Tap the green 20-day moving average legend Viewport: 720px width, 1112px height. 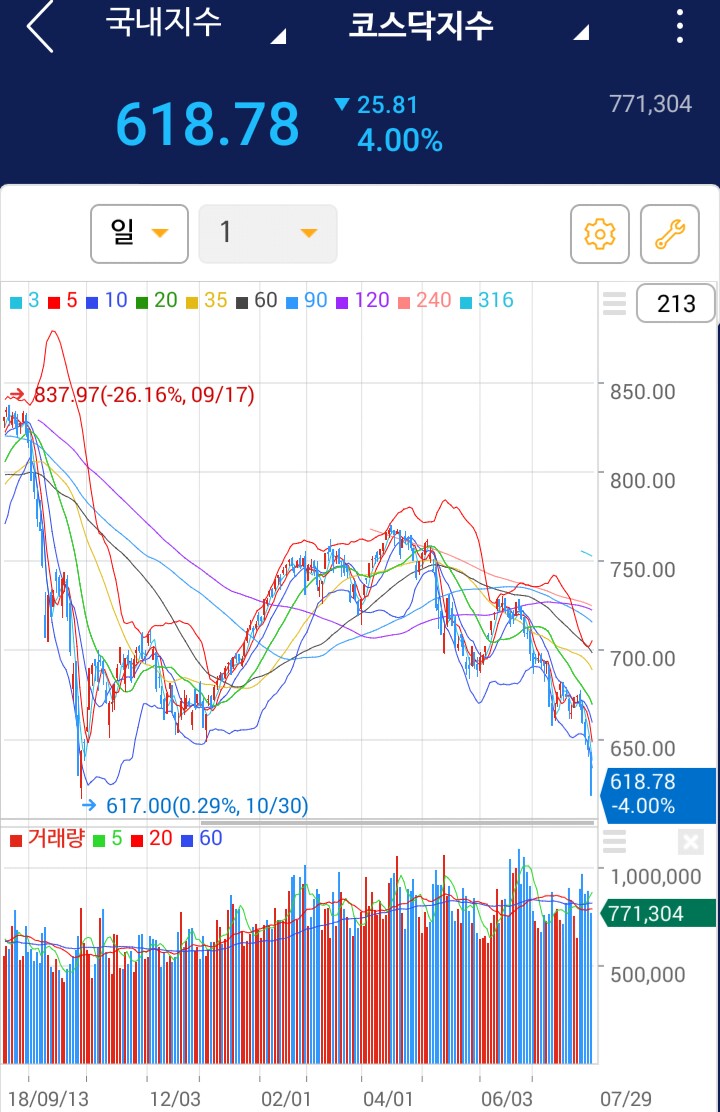(156, 301)
